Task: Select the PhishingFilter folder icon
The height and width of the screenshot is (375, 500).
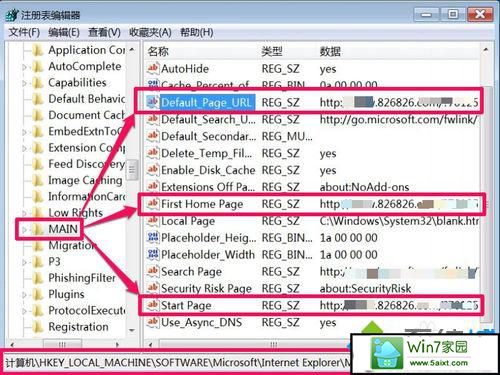Action: (x=38, y=278)
